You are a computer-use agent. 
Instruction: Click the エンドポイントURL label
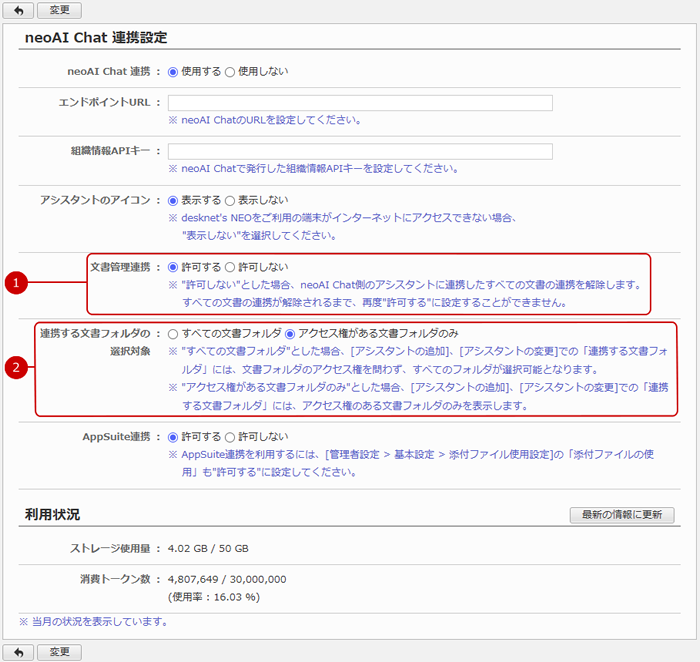click(104, 102)
